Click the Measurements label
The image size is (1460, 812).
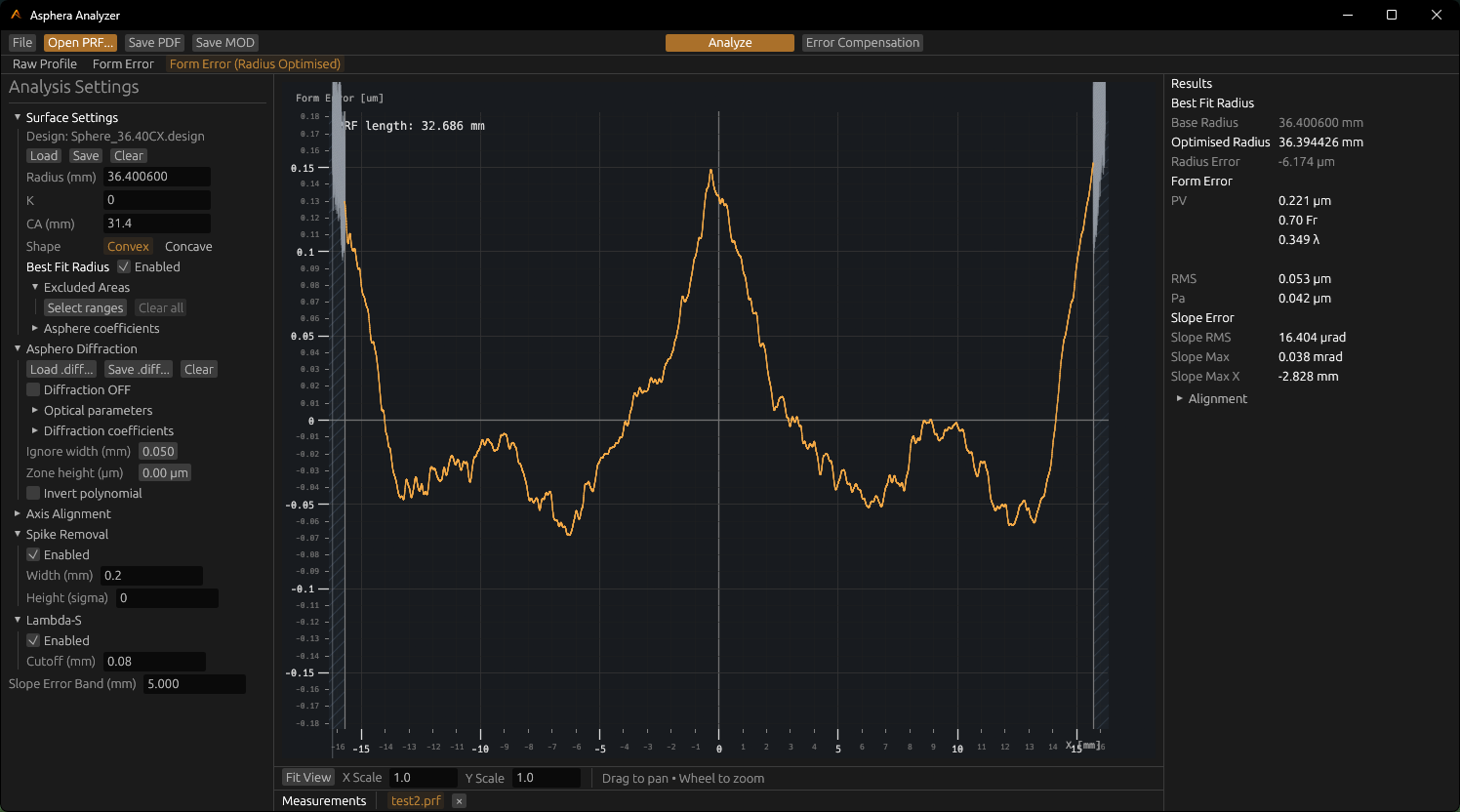(324, 800)
